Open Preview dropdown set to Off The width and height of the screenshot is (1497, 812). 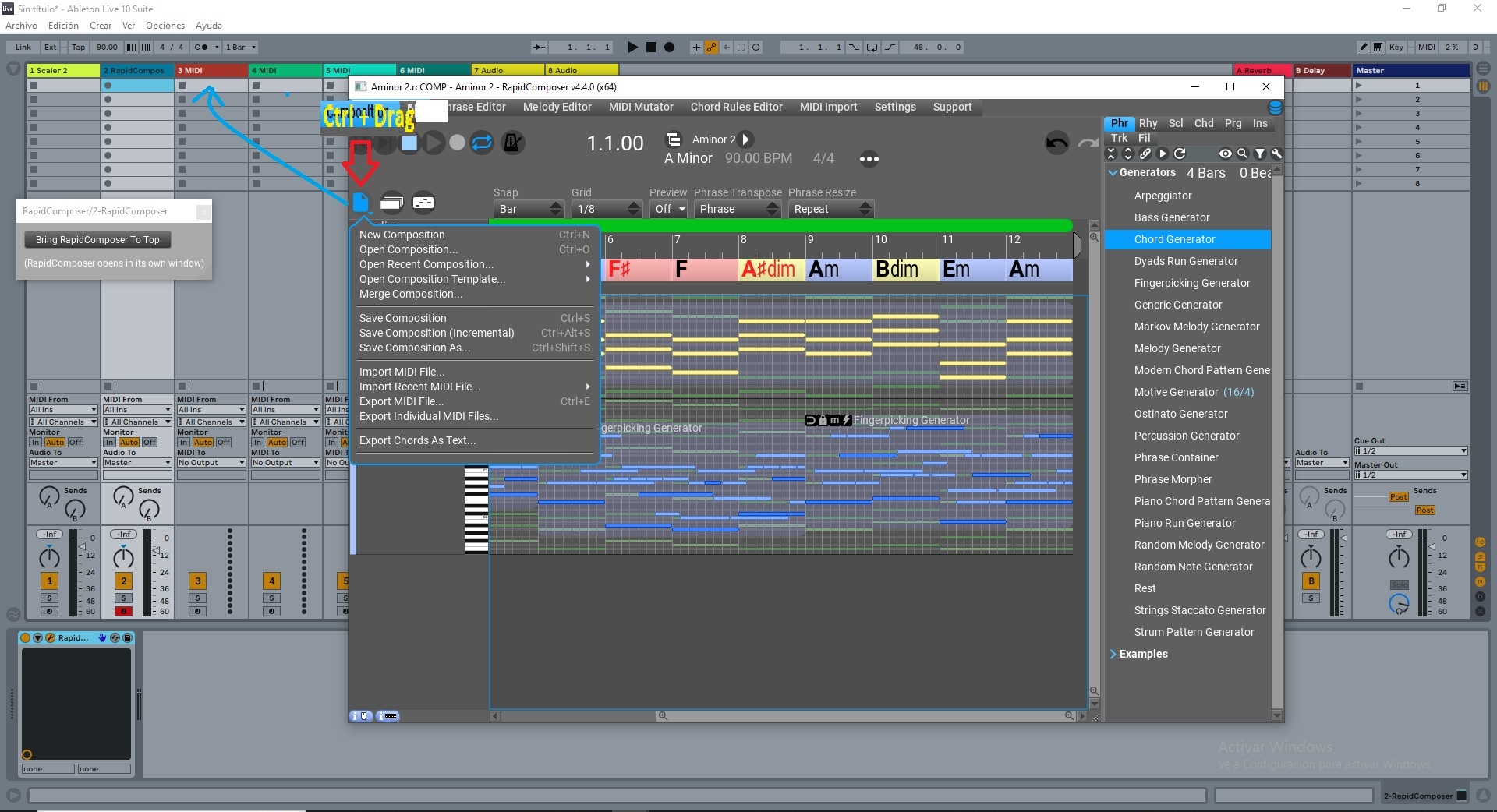(670, 209)
